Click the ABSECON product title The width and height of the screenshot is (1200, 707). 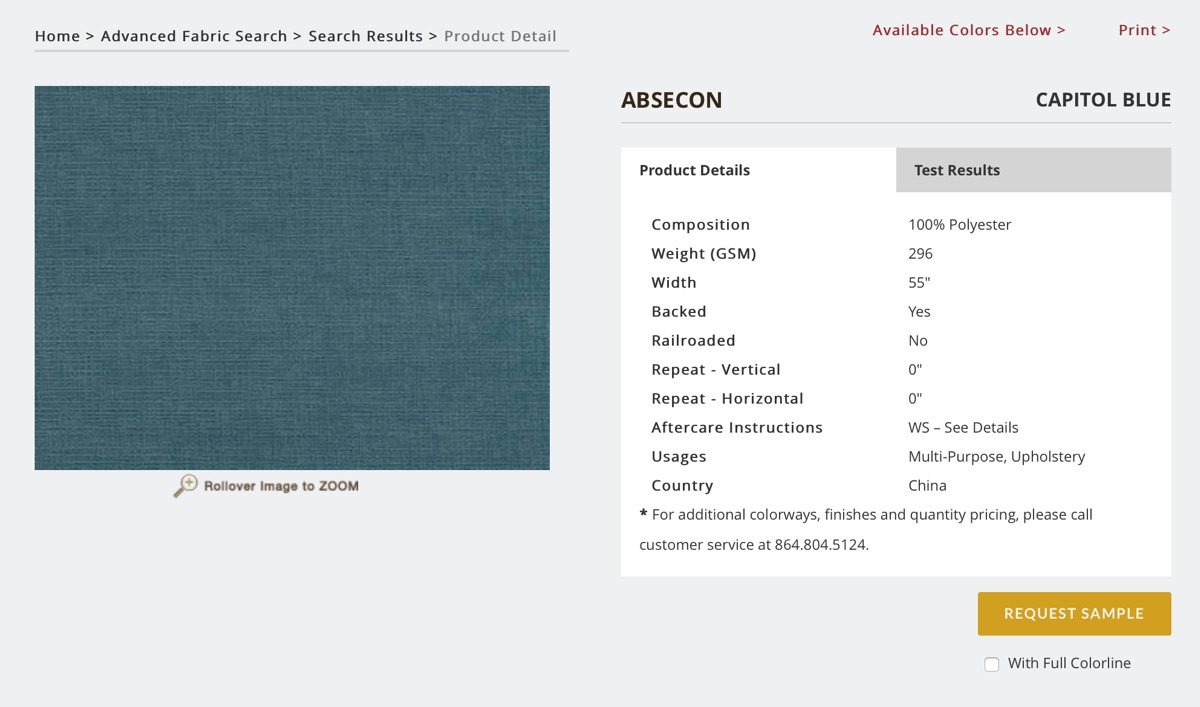671,100
